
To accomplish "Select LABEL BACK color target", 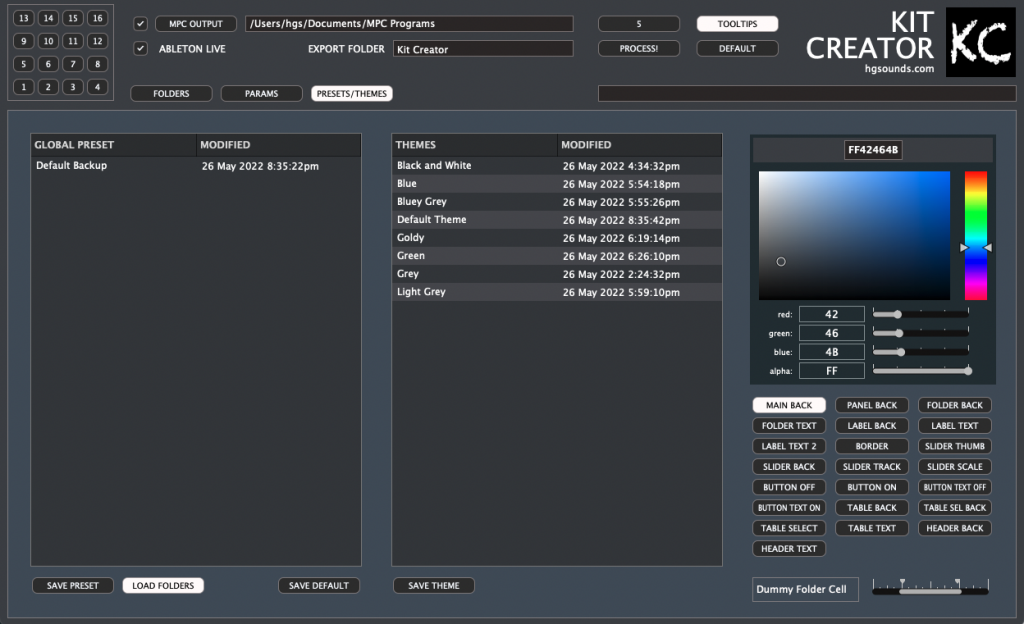I will (872, 426).
